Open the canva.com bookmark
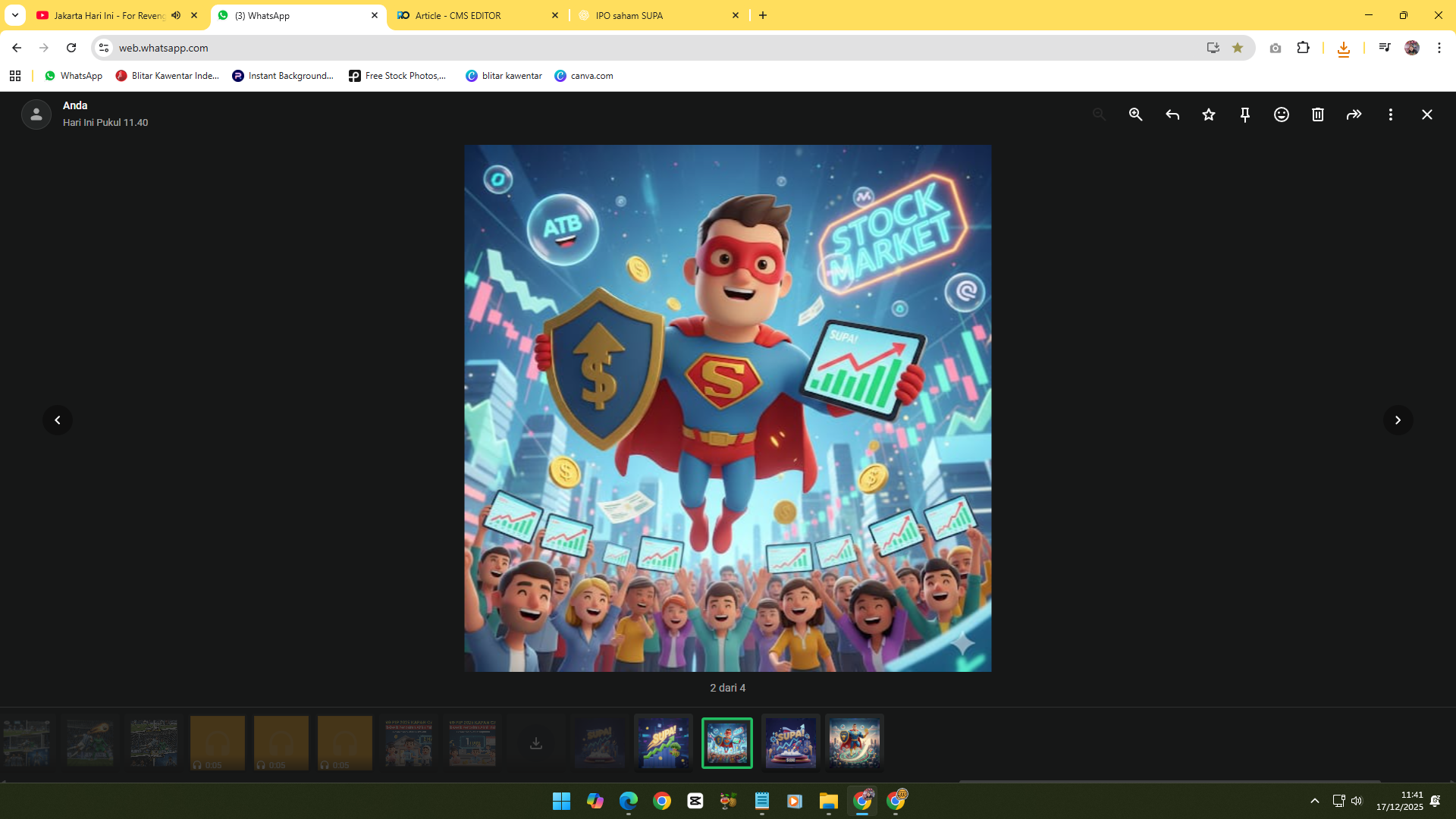 [x=584, y=76]
